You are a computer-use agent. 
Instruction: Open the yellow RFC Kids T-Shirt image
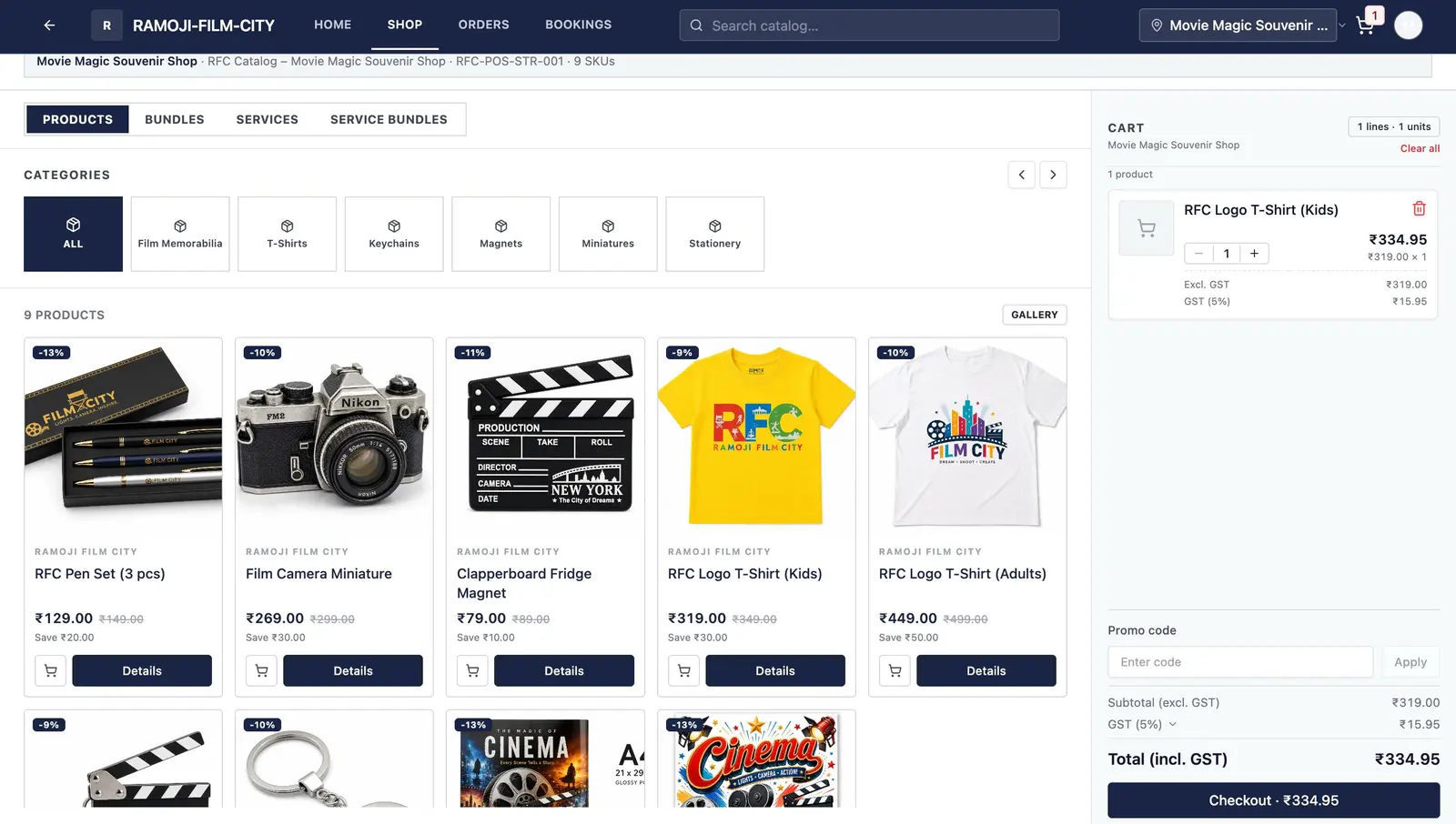[x=756, y=435]
